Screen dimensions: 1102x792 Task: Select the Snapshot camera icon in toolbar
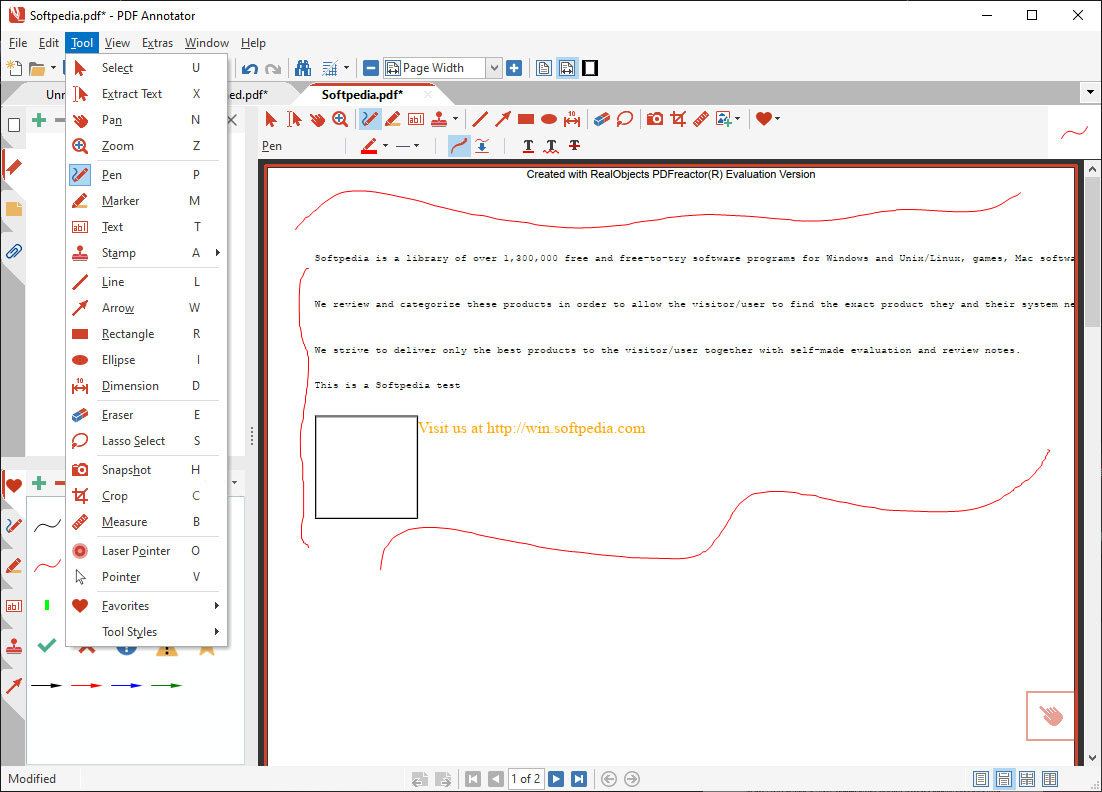[655, 119]
